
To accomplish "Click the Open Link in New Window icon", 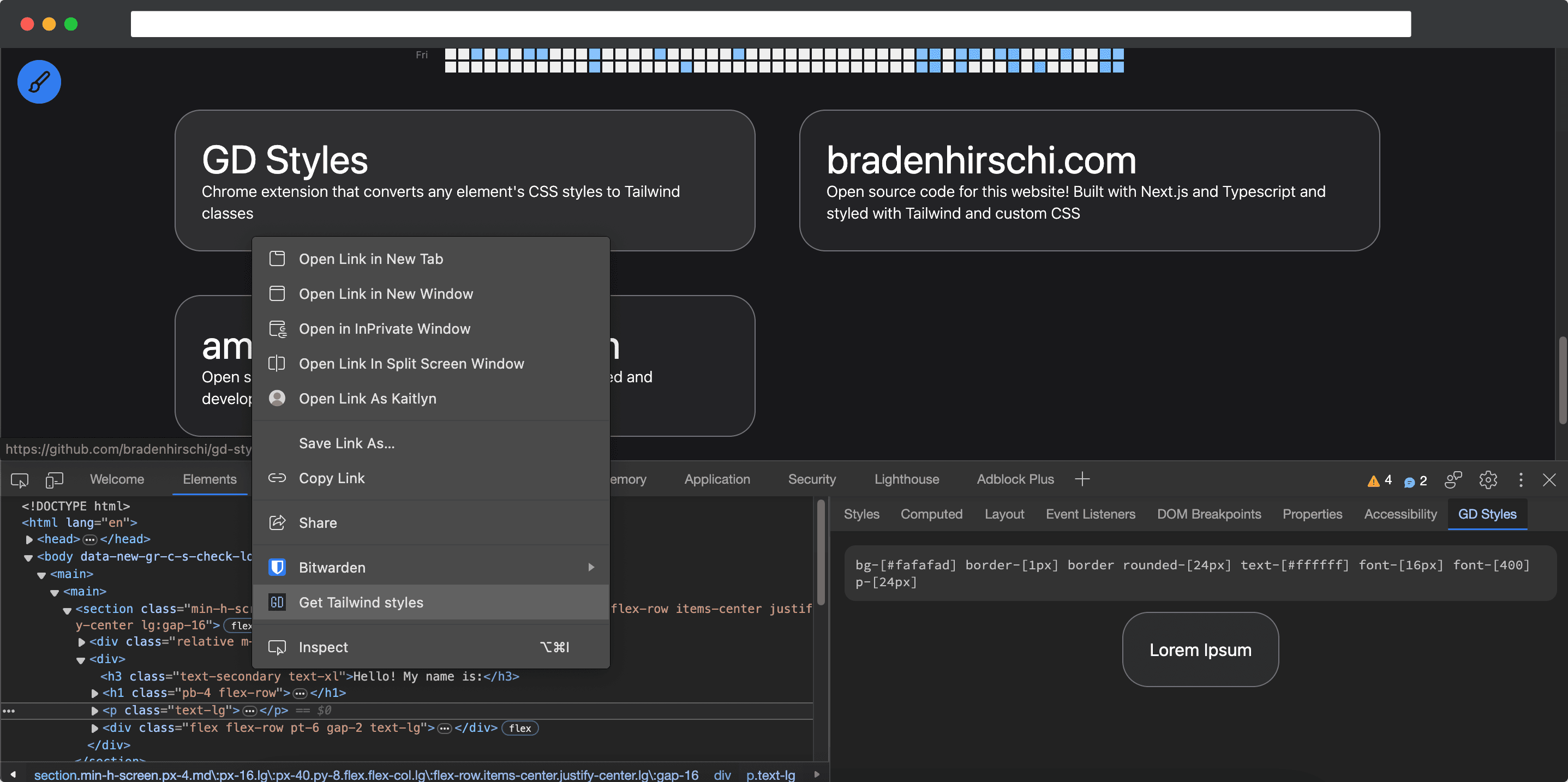I will tap(277, 293).
